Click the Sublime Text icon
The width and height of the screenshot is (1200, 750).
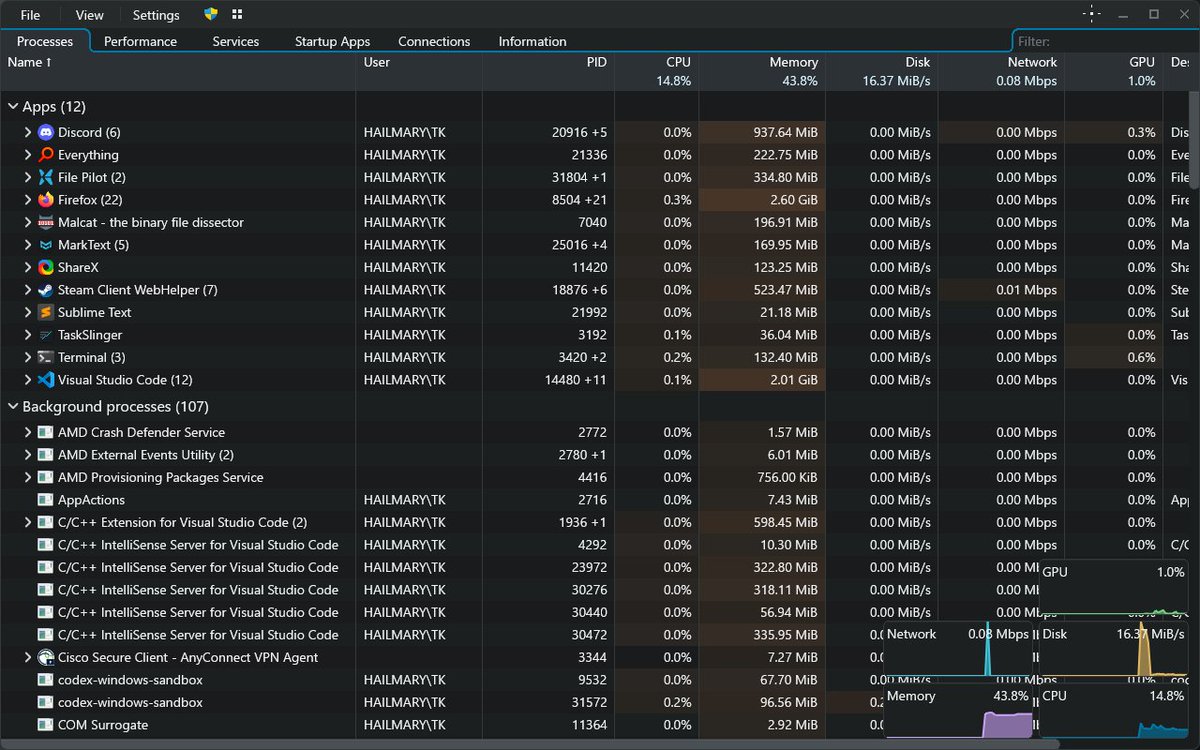coord(45,312)
